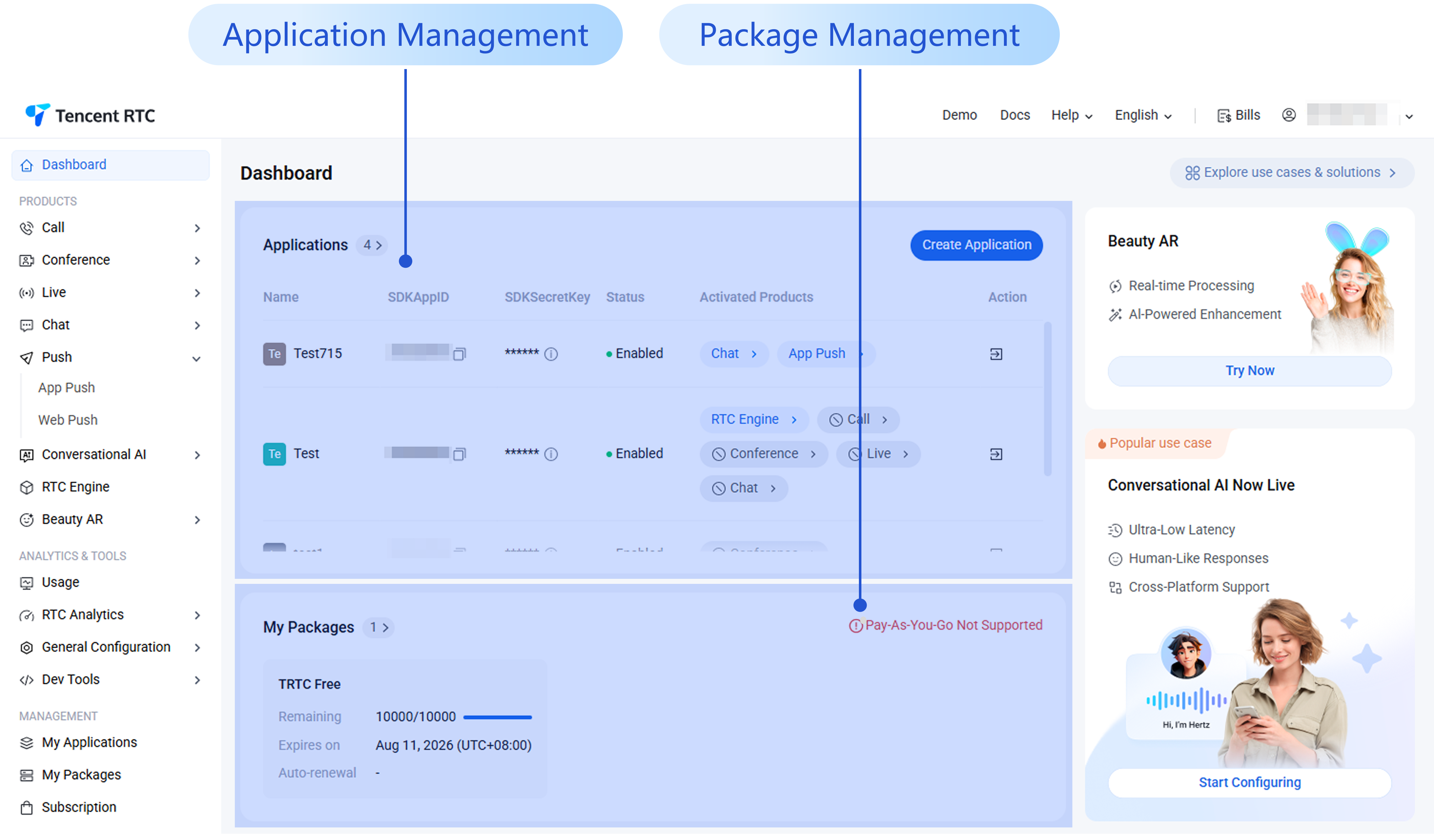Image resolution: width=1434 pixels, height=840 pixels.
Task: Click the Pay-As-You-Go warning icon
Action: [855, 626]
